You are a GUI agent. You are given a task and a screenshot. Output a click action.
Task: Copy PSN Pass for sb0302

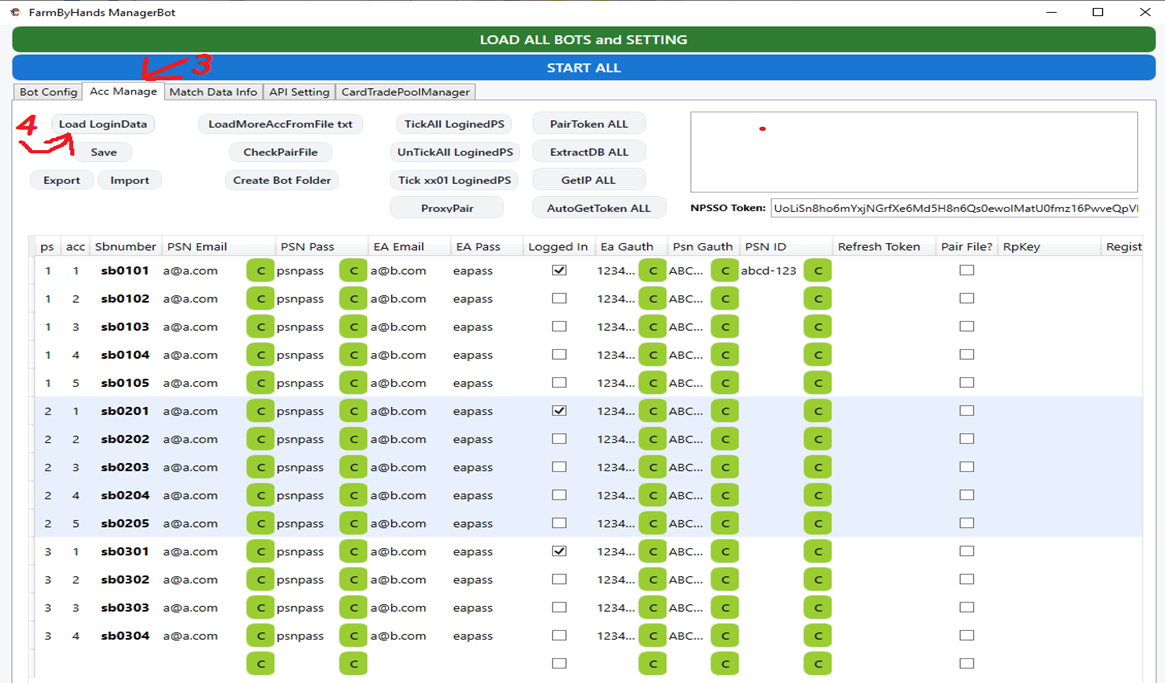(353, 580)
